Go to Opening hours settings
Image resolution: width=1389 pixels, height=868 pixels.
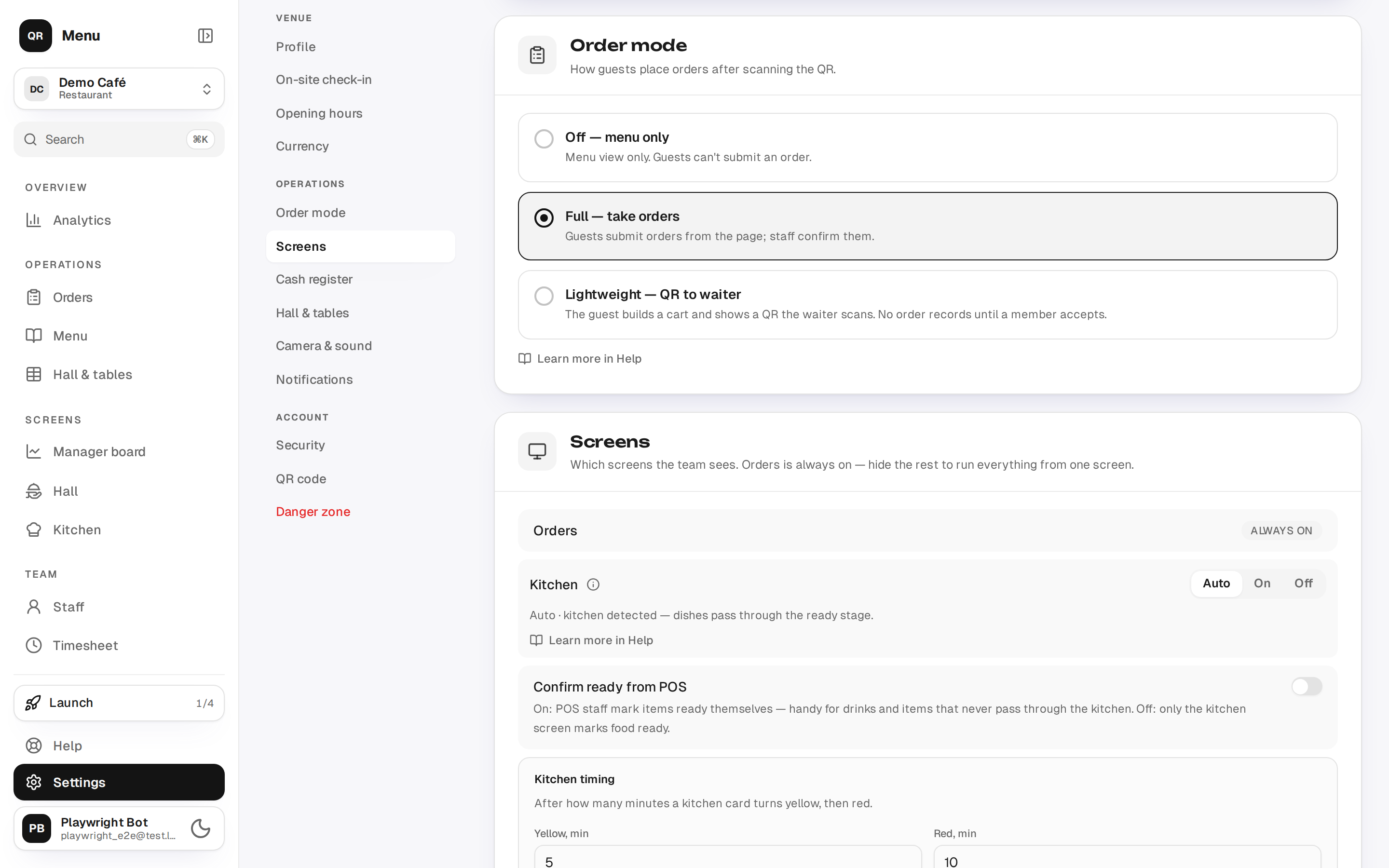[360, 113]
